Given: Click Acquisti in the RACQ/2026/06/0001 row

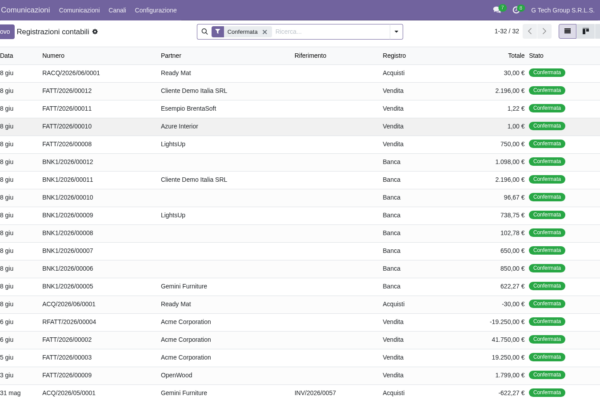Looking at the screenshot, I should [393, 73].
